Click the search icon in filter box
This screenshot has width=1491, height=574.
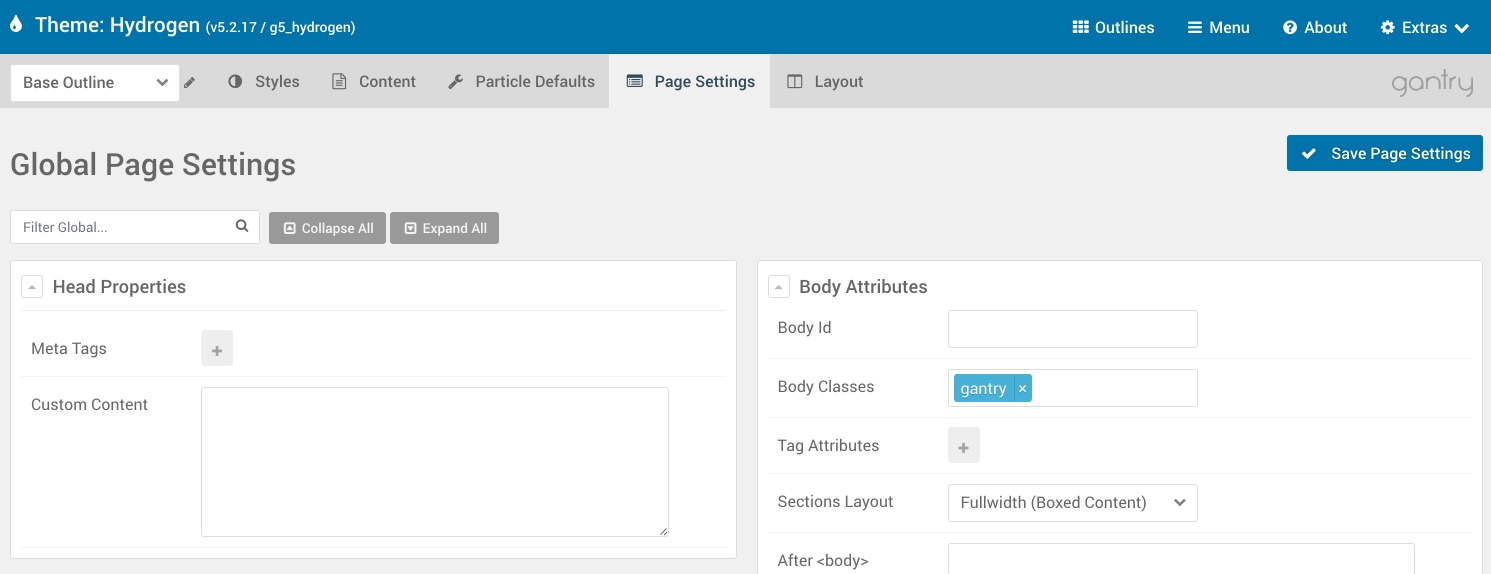(242, 227)
